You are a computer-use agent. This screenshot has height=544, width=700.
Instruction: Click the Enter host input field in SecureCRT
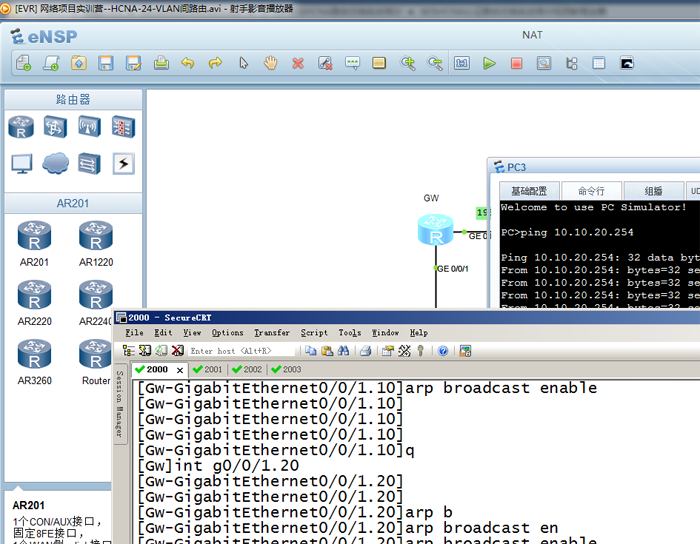click(x=242, y=351)
